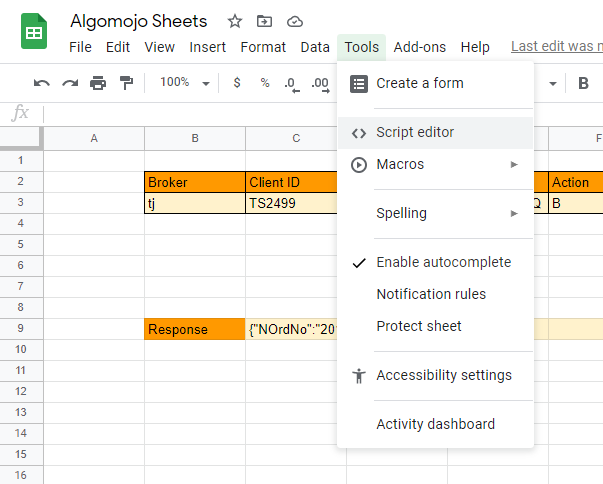Apply bold formatting
603x484 pixels.
click(x=583, y=83)
